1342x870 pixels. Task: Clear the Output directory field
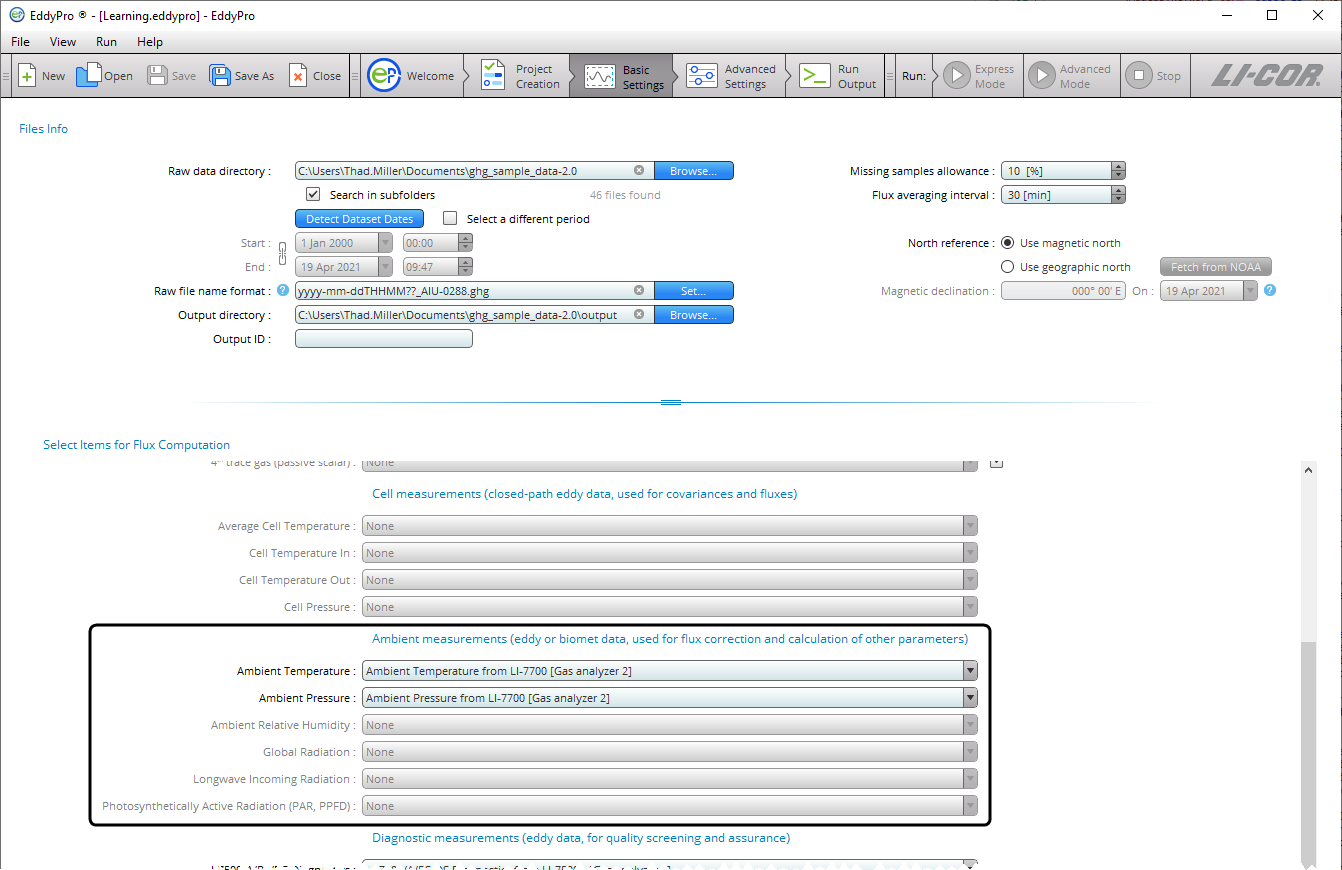point(639,315)
